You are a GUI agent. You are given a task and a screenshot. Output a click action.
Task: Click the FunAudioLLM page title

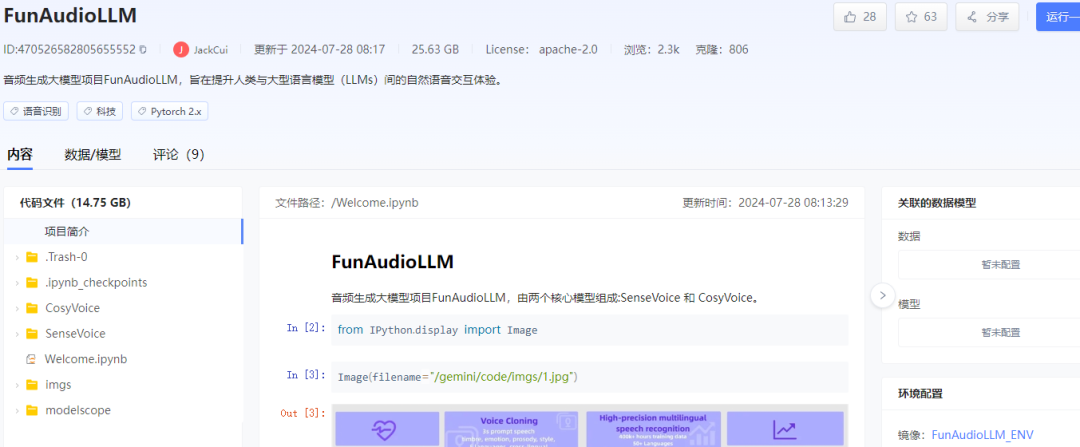[x=70, y=15]
